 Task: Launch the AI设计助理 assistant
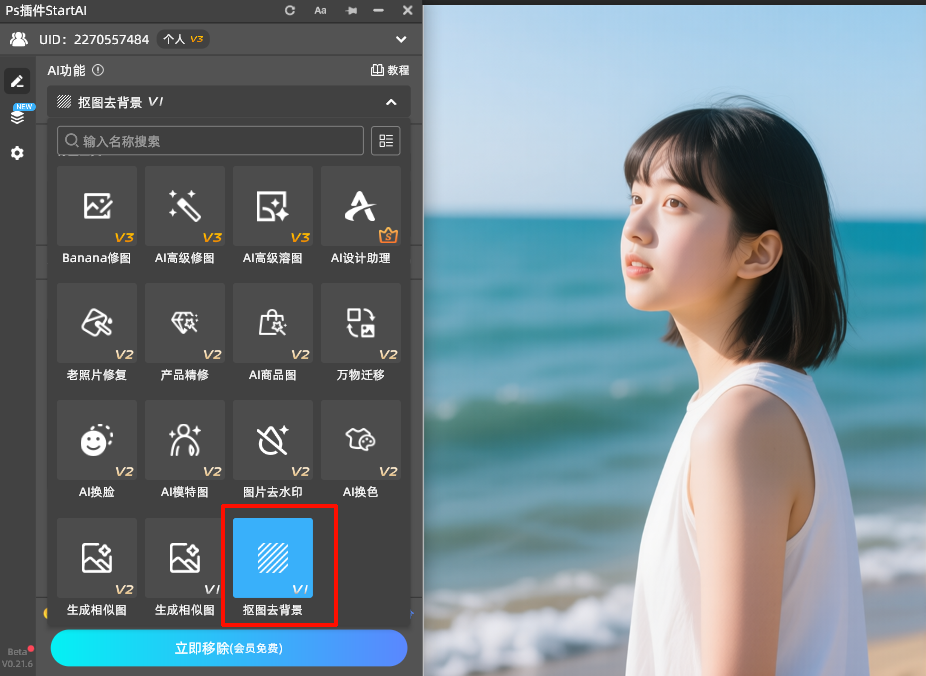tap(361, 207)
